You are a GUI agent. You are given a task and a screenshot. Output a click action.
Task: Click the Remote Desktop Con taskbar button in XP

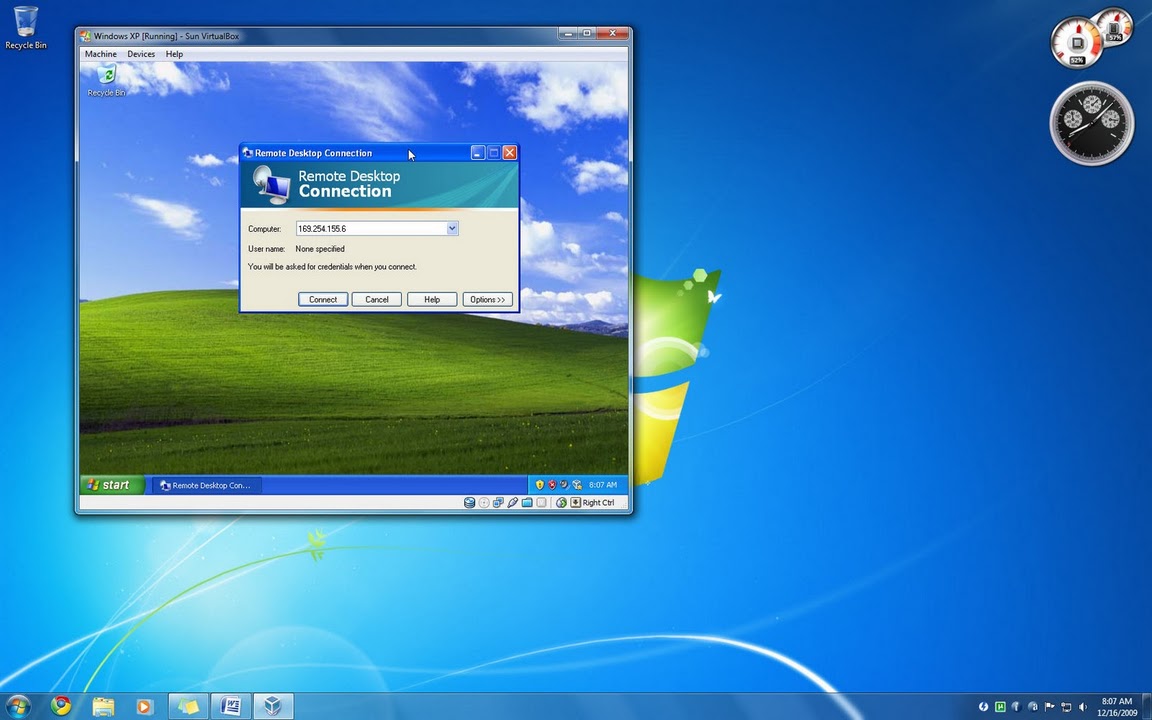pos(206,485)
